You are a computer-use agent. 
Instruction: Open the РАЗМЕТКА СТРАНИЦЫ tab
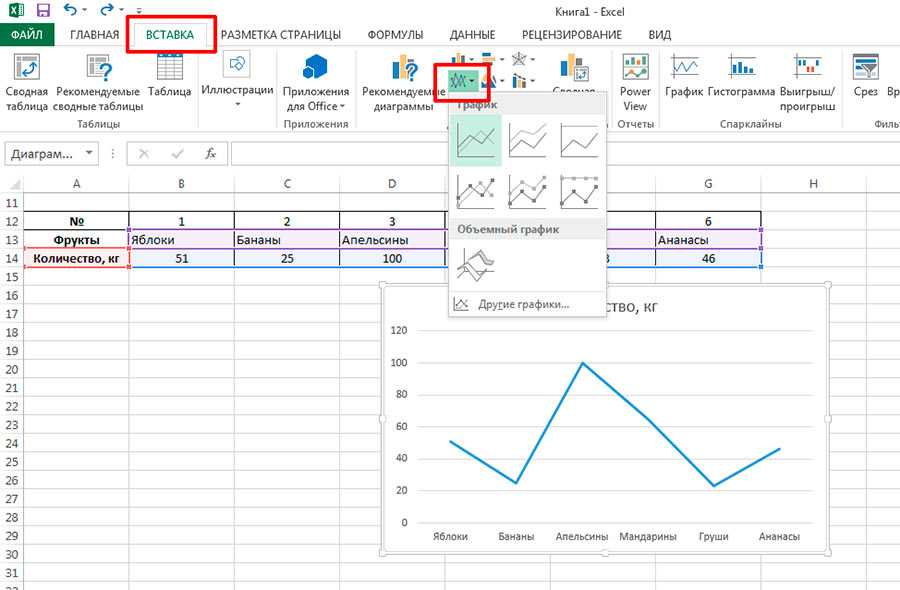click(281, 34)
